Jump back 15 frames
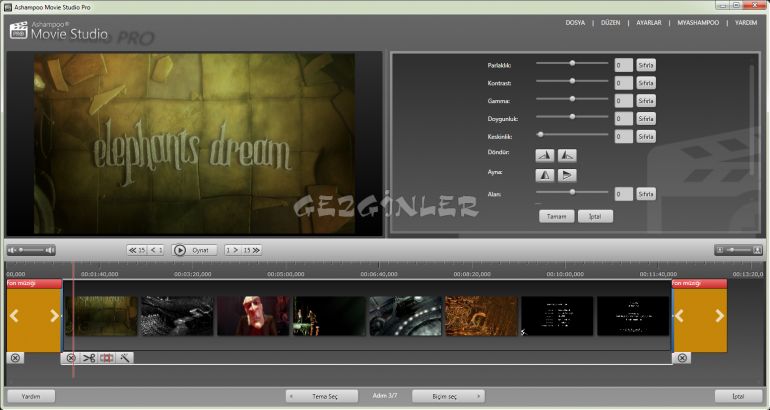This screenshot has width=770, height=410. (137, 250)
